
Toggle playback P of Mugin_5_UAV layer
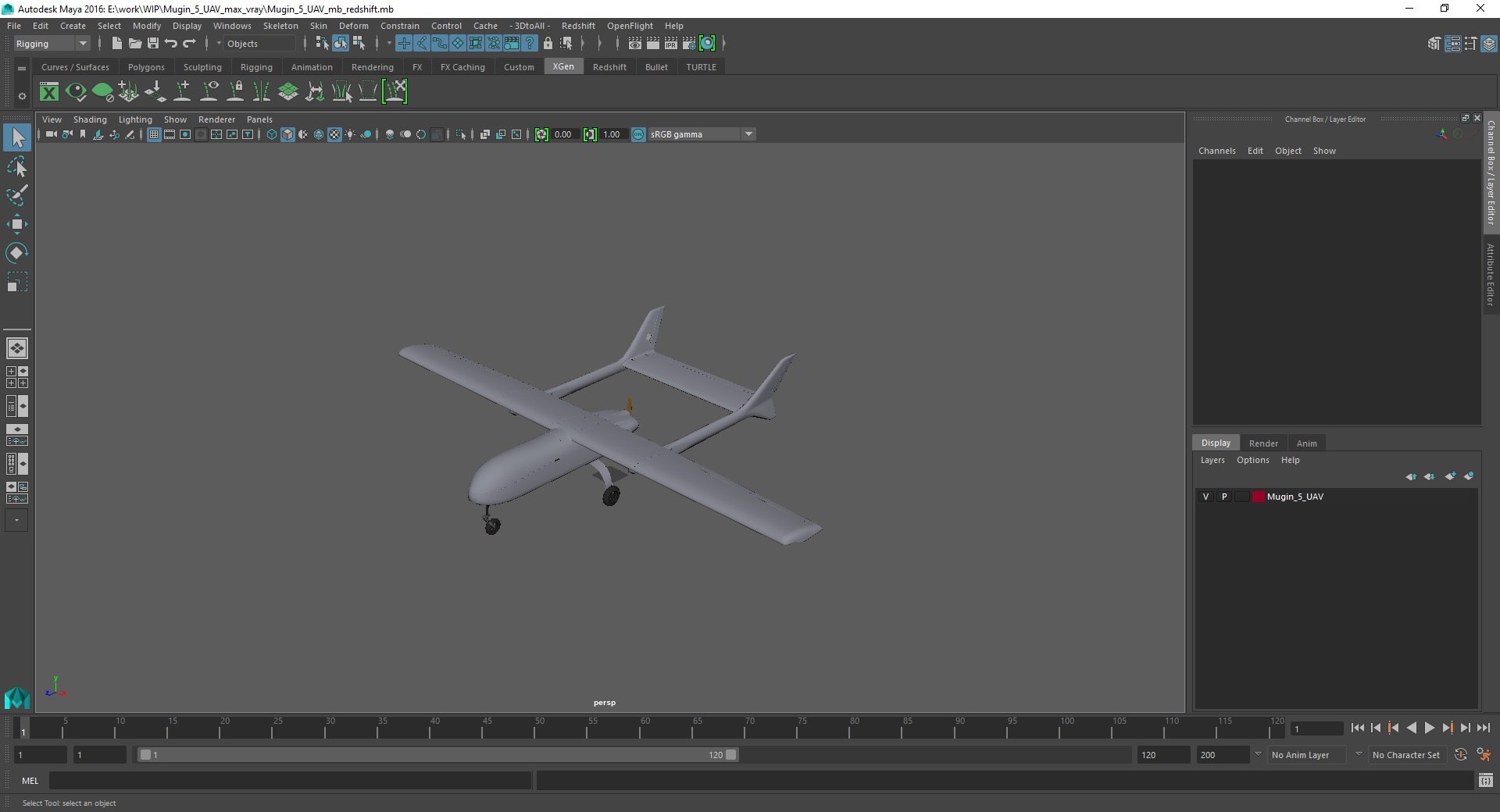[x=1224, y=497]
